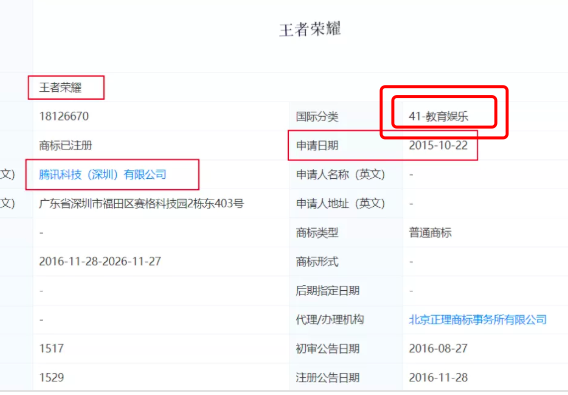This screenshot has width=568, height=395.
Task: Select the 注册公告日期 label
Action: [327, 378]
